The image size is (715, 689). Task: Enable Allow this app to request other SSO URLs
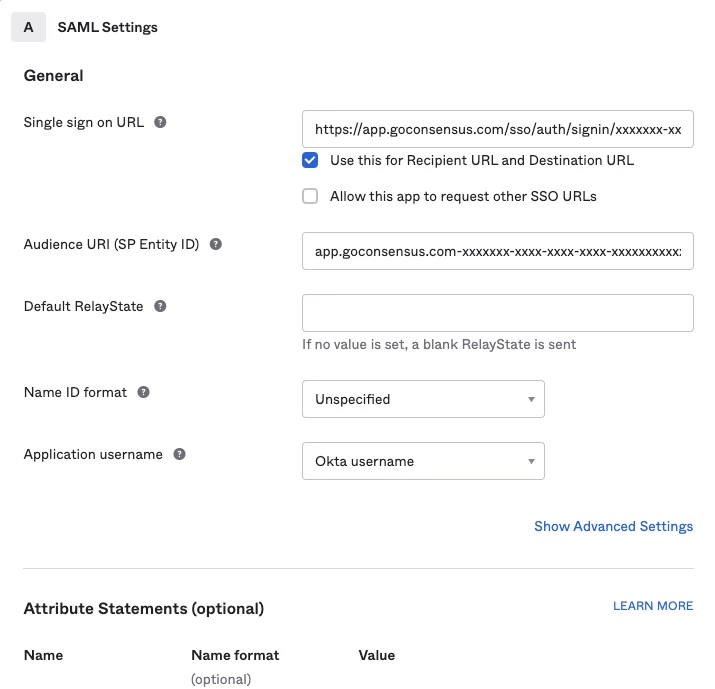tap(311, 196)
